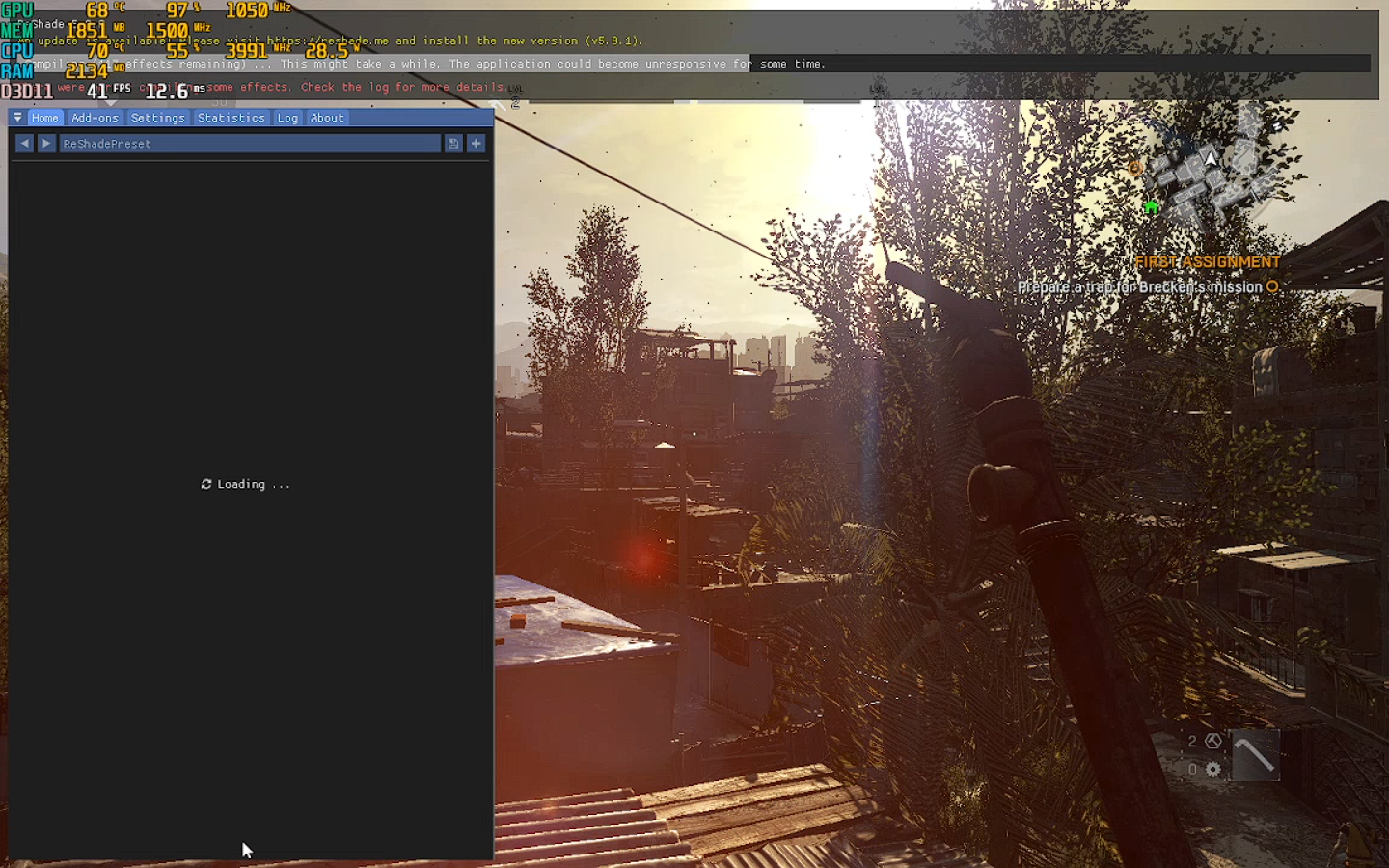
Task: Save the current preset with the disk icon
Action: [453, 144]
